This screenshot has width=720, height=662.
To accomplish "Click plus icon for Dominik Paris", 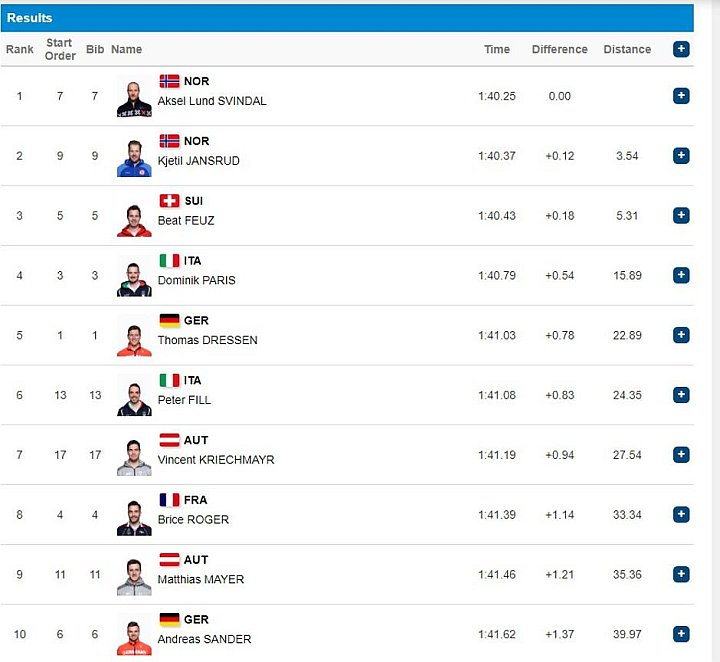I will tap(681, 275).
